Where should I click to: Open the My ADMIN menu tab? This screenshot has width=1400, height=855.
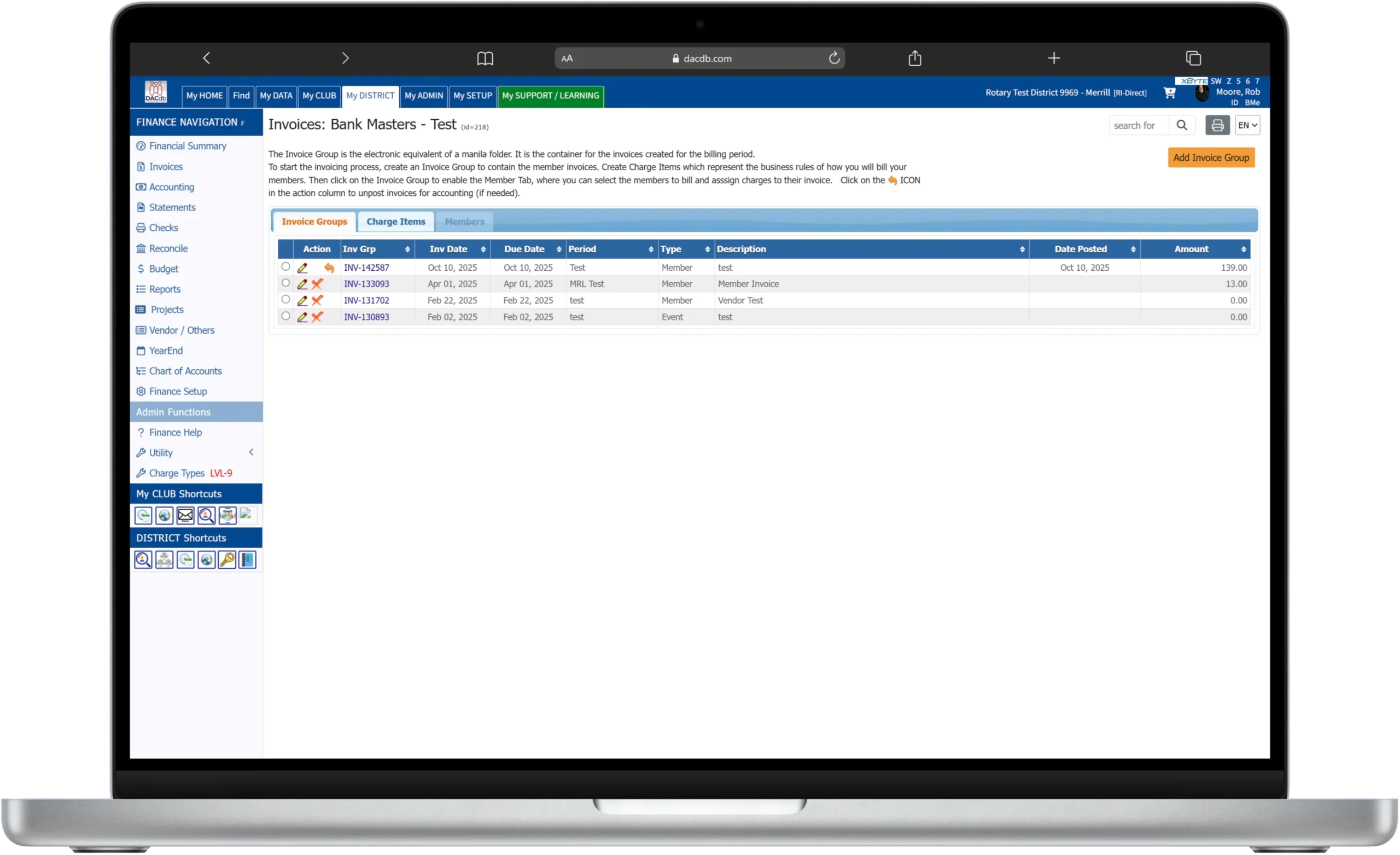point(423,96)
